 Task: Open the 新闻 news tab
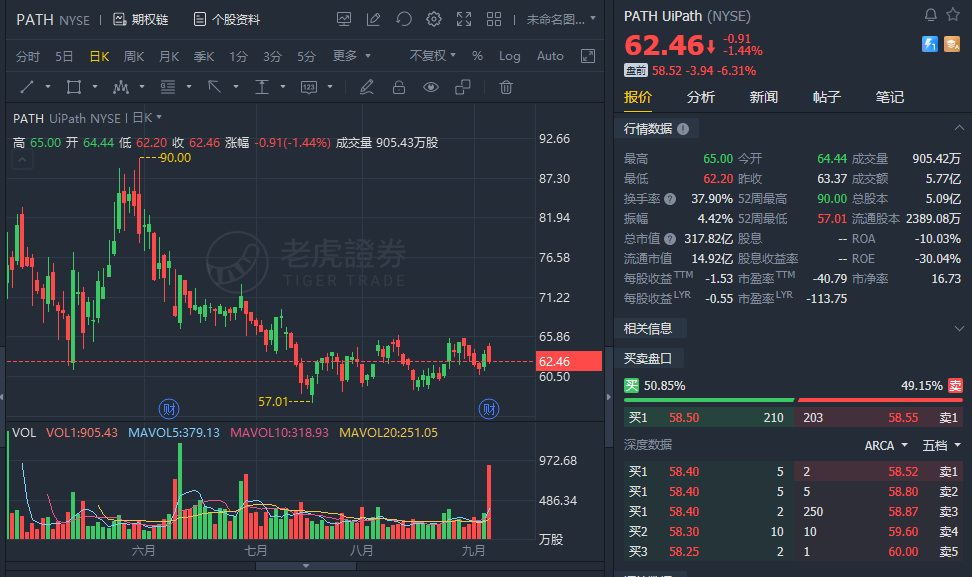(764, 97)
